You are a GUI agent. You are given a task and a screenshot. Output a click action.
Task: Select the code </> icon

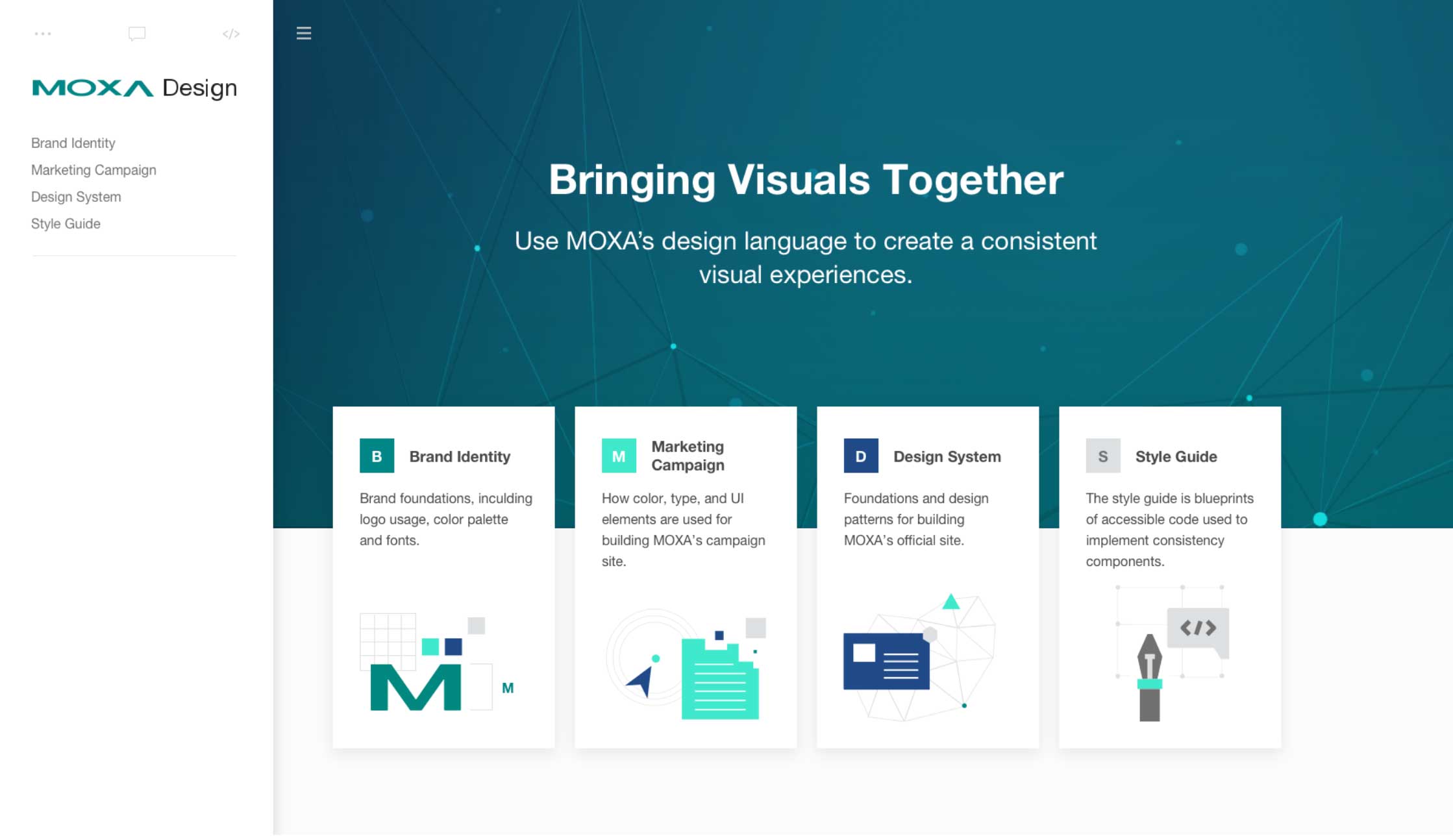tap(230, 34)
